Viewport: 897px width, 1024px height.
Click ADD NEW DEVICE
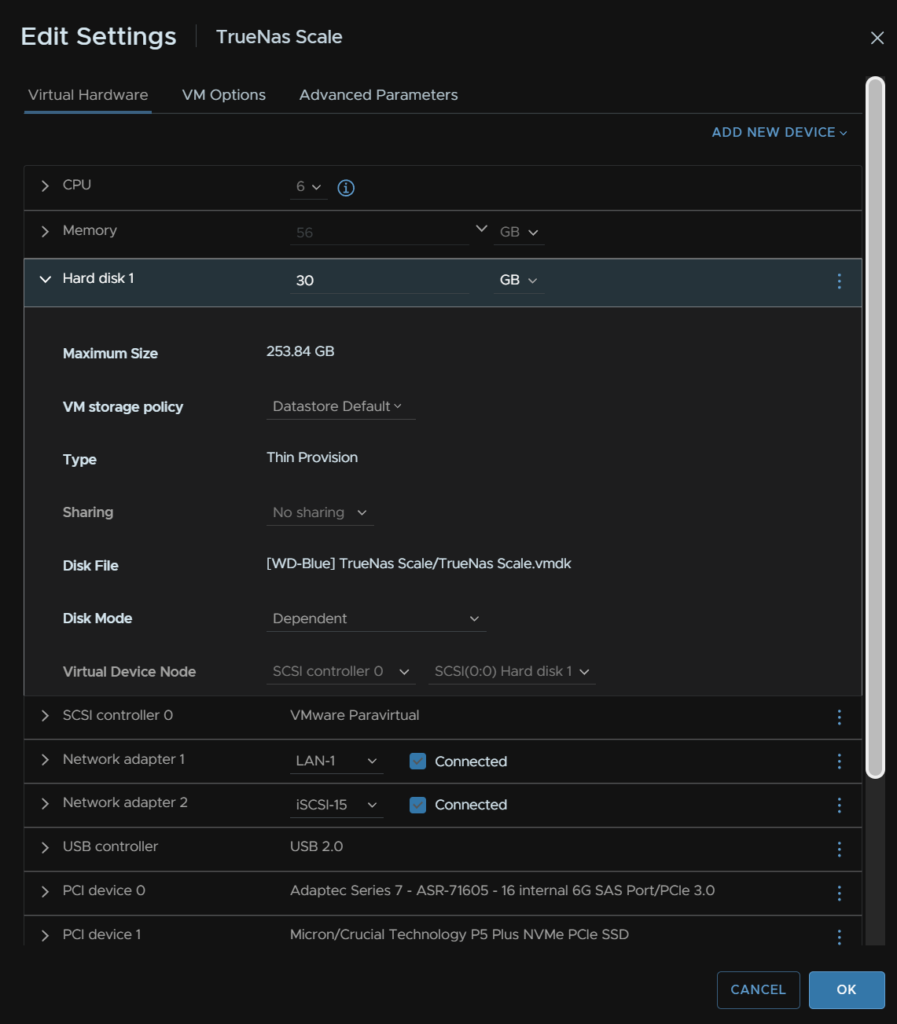click(x=779, y=133)
